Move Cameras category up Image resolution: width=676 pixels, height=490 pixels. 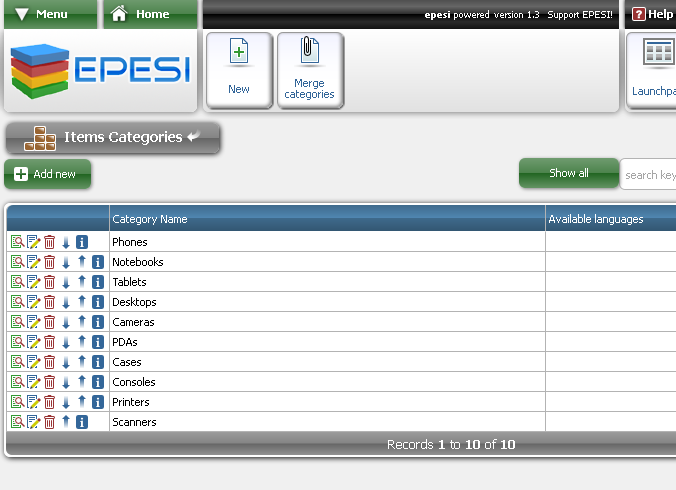click(x=82, y=322)
